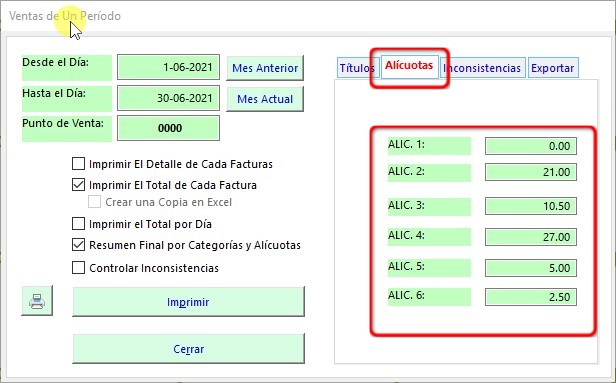Click the Mes Anterior button
The image size is (616, 383).
[x=265, y=68]
